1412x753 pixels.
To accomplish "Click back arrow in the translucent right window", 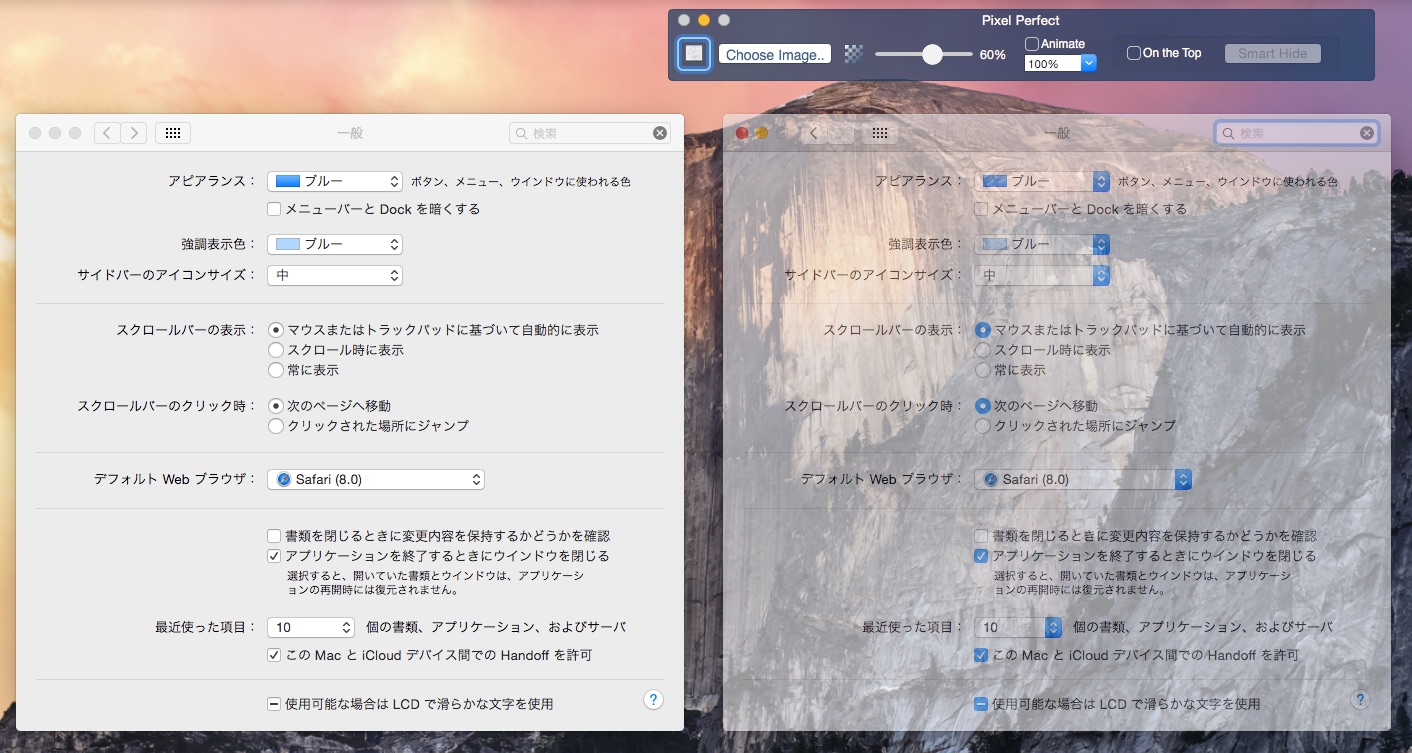I will tap(814, 133).
